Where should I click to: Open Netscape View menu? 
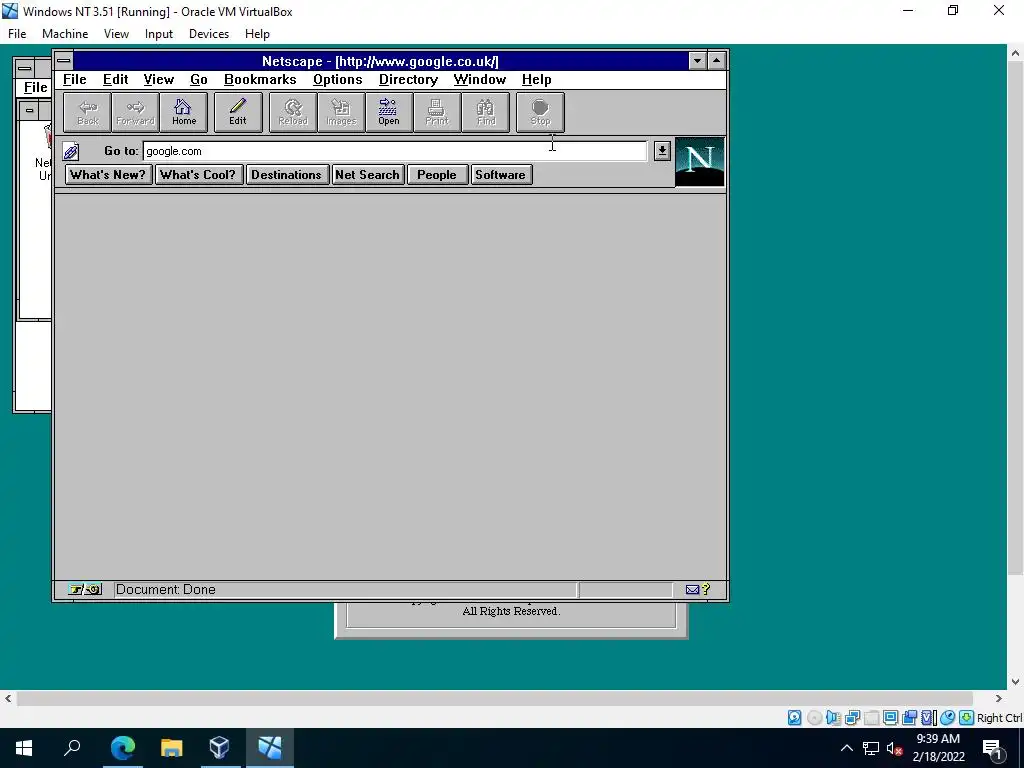(159, 80)
